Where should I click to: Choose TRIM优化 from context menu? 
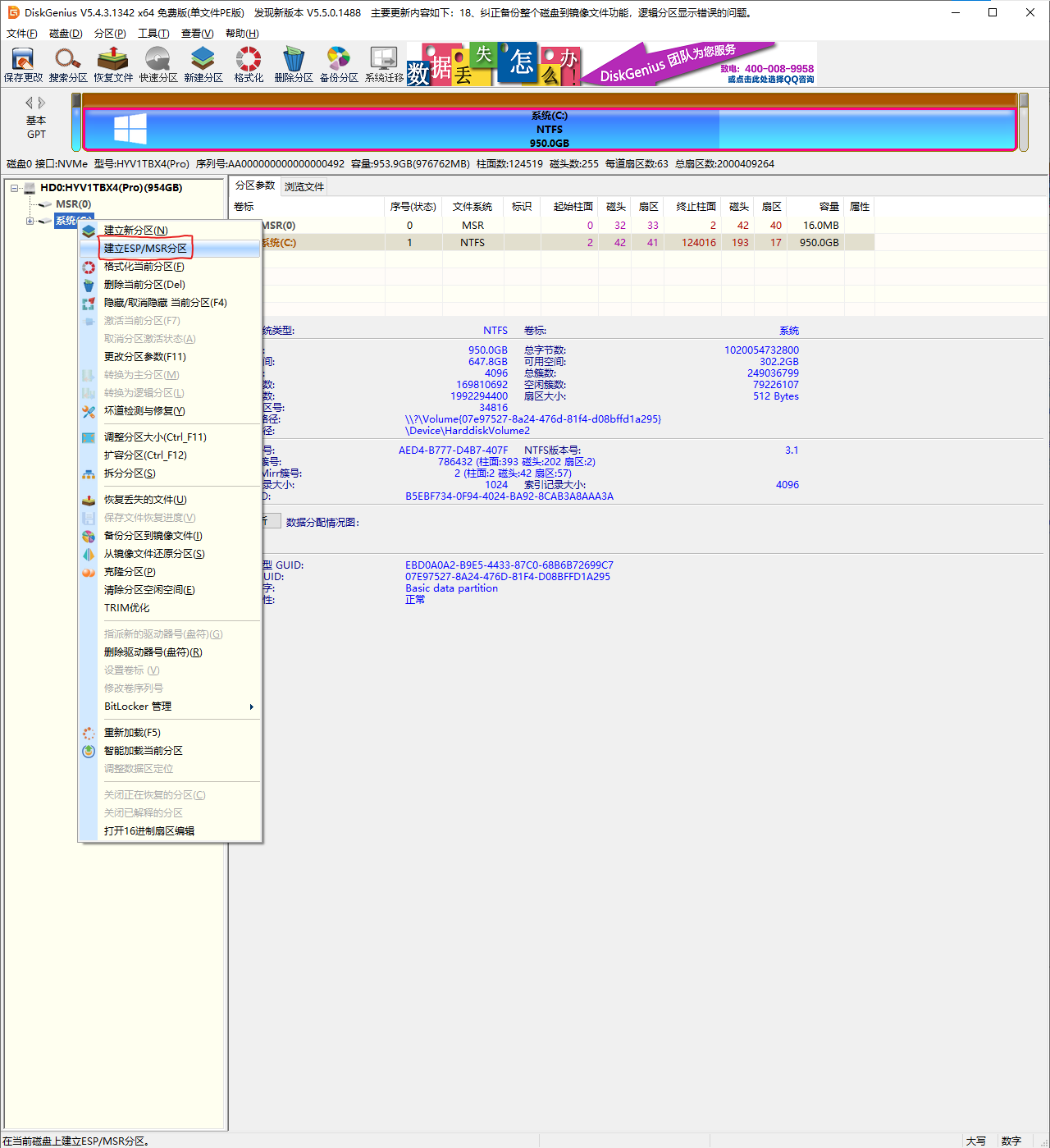tap(171, 608)
